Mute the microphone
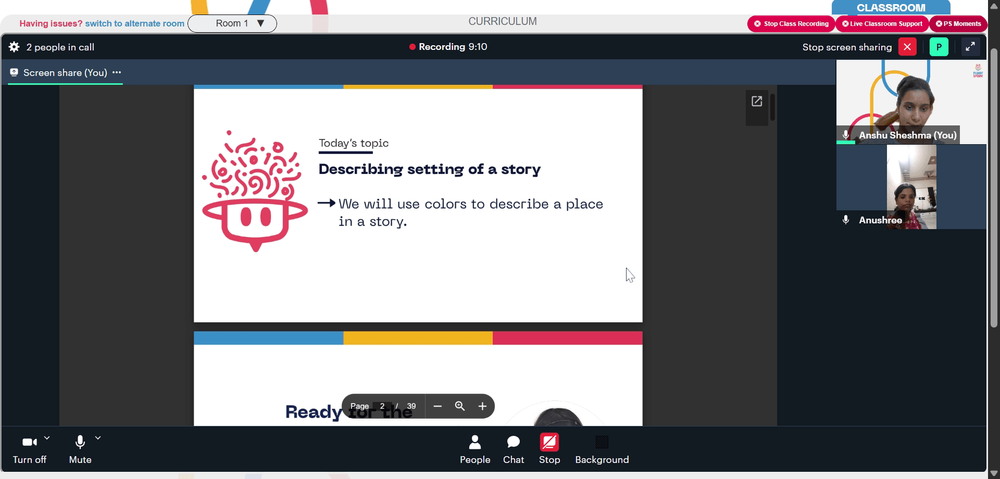 (x=80, y=442)
